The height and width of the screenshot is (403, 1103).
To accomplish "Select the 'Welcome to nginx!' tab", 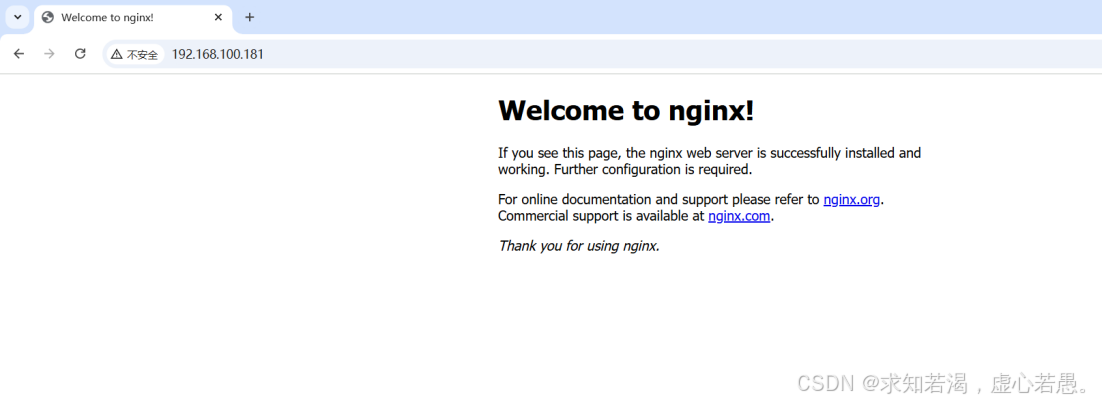I will point(133,18).
